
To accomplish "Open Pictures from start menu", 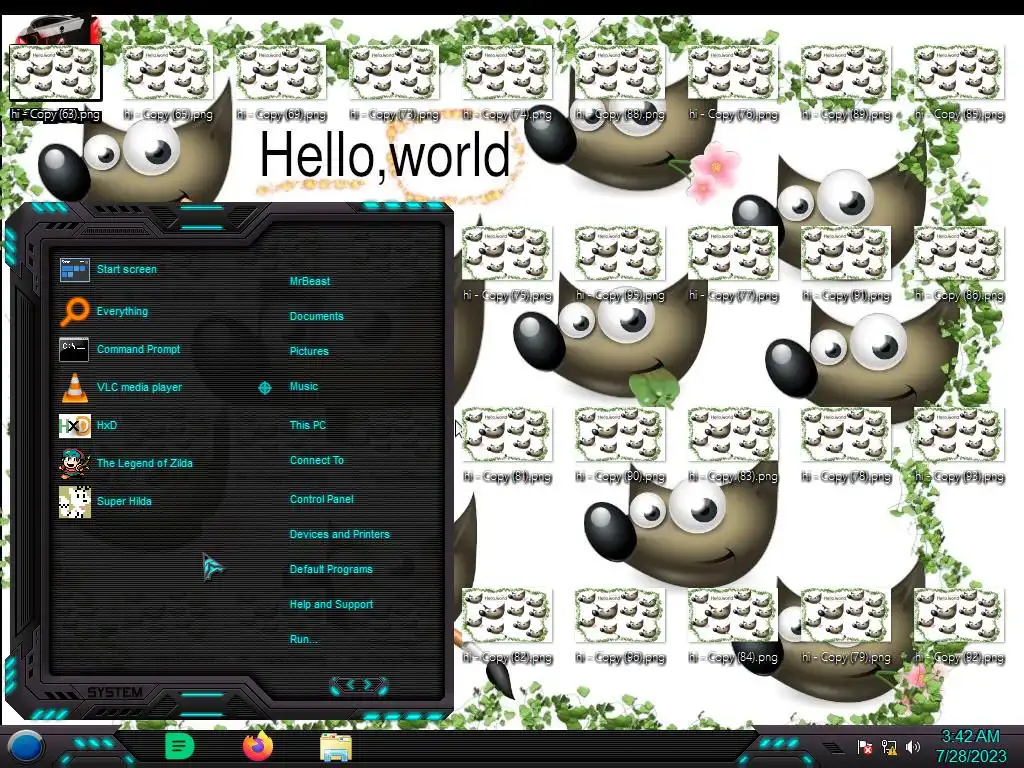I will pyautogui.click(x=309, y=351).
